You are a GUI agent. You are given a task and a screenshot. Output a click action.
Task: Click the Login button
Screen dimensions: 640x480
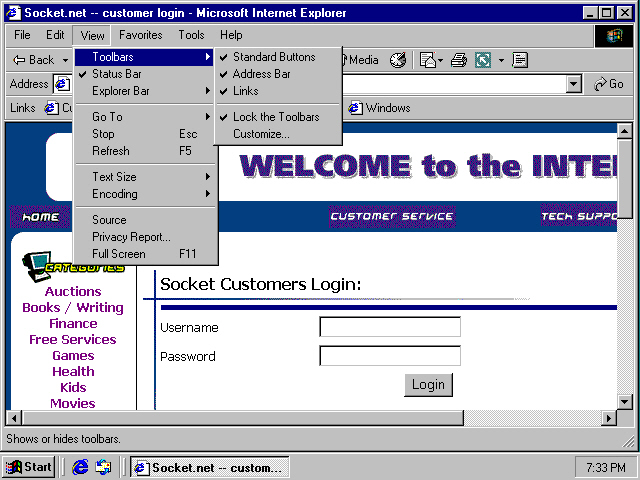[x=429, y=385]
